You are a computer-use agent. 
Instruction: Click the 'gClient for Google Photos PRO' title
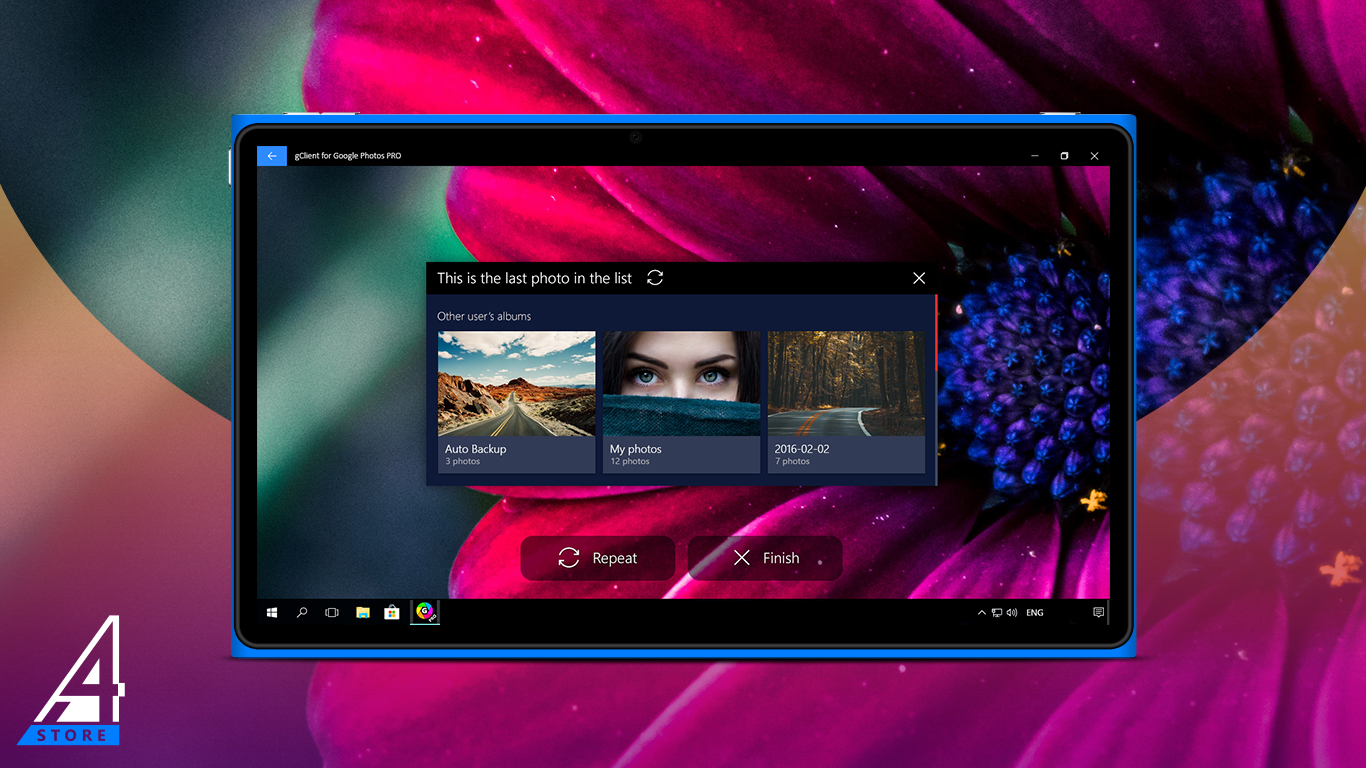coord(348,156)
